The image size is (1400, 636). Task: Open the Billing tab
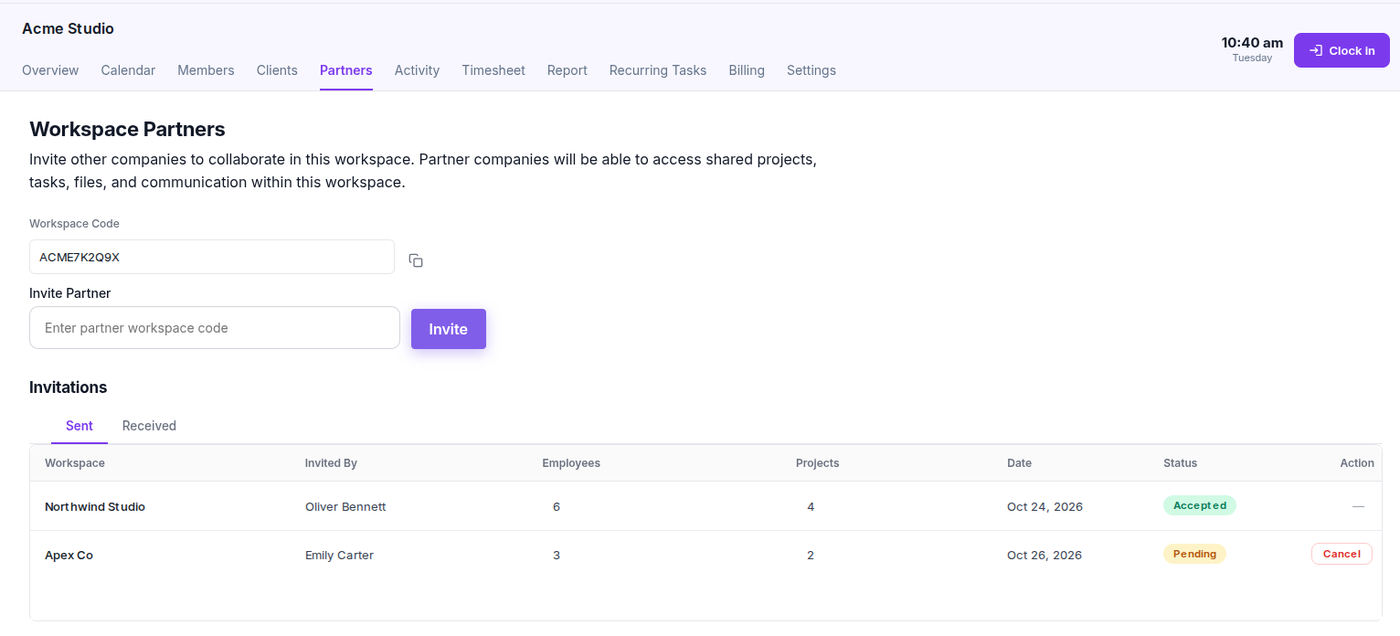pos(746,70)
